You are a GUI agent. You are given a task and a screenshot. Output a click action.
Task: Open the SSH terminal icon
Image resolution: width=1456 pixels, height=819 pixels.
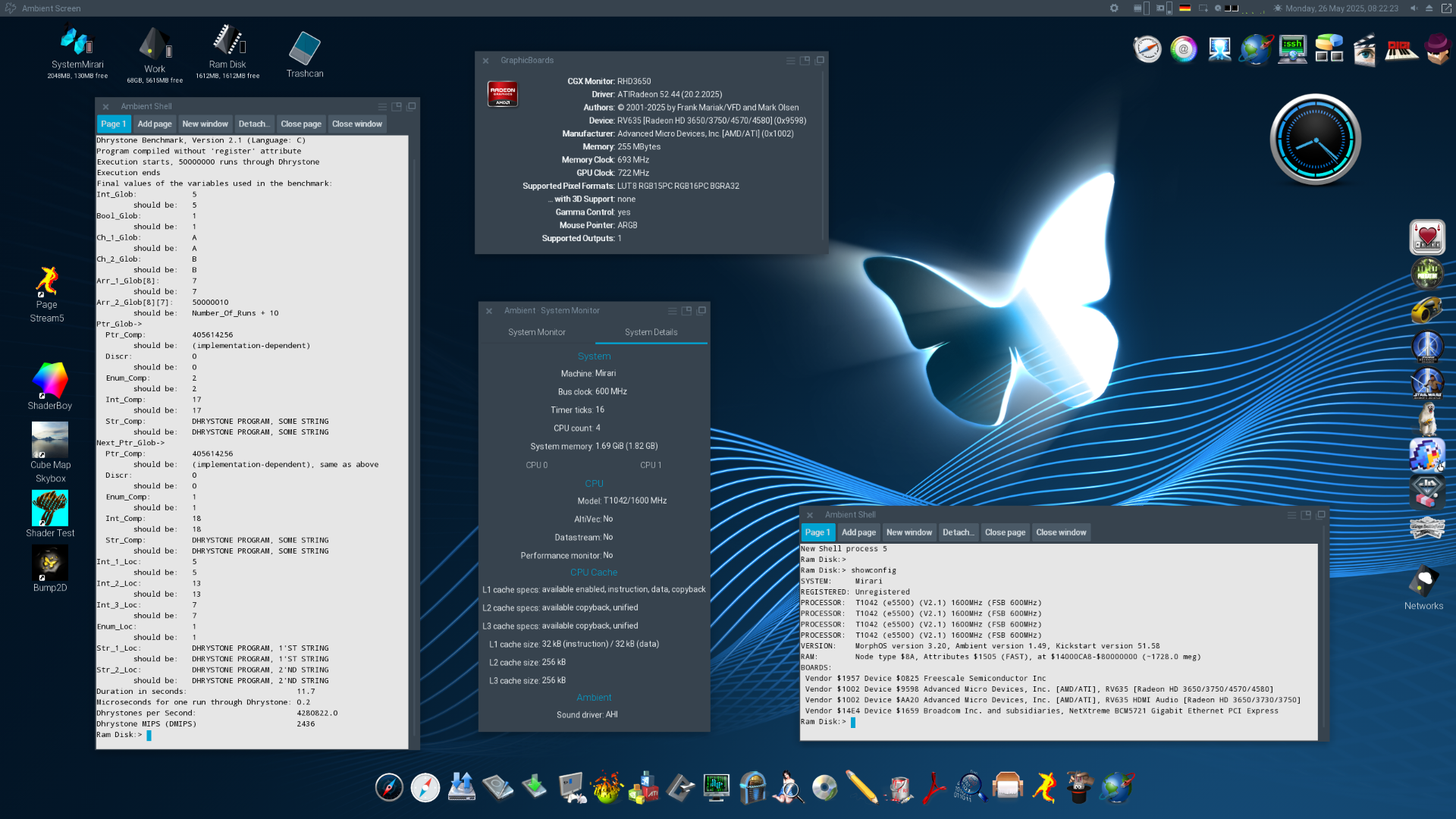coord(1292,49)
